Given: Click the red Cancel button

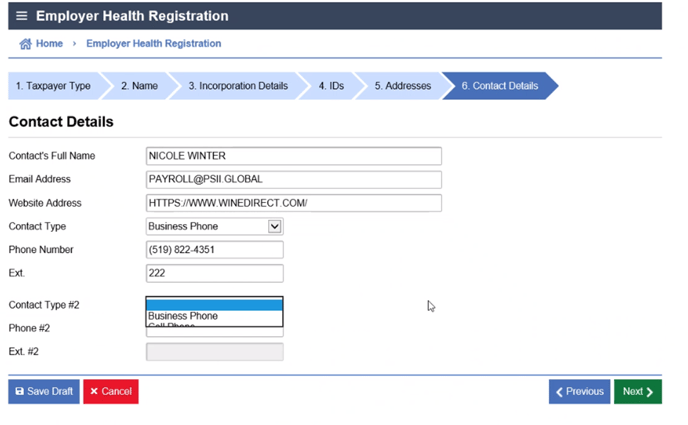Looking at the screenshot, I should point(110,391).
